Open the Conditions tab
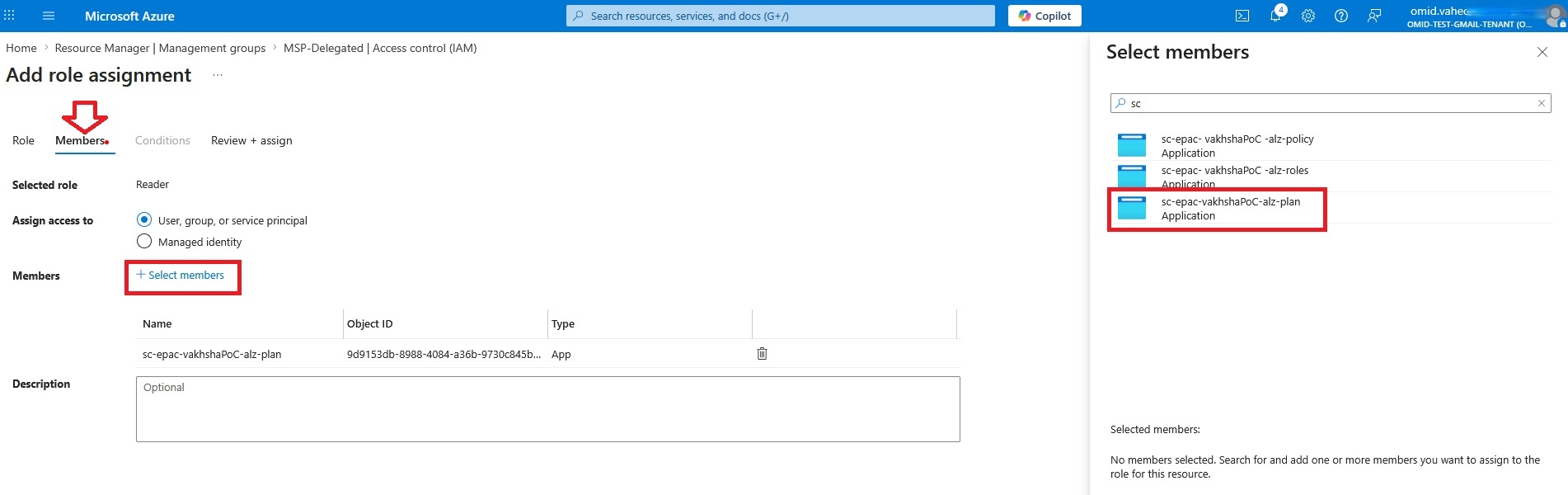Image resolution: width=1568 pixels, height=495 pixels. tap(162, 140)
